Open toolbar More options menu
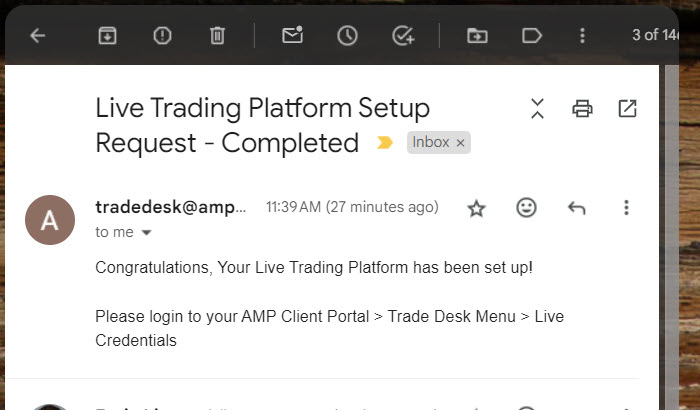This screenshot has height=410, width=700. pyautogui.click(x=583, y=35)
